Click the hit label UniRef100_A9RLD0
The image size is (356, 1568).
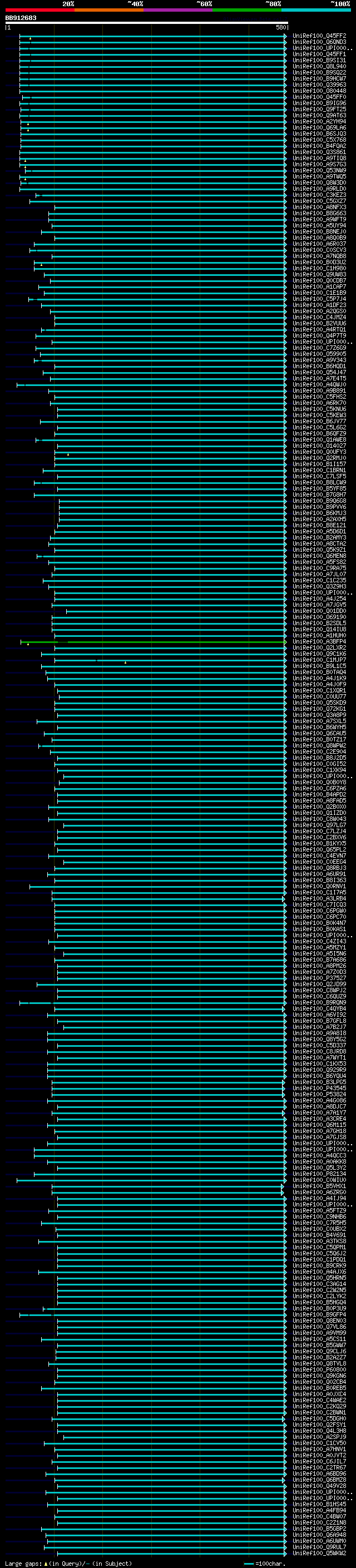319,189
